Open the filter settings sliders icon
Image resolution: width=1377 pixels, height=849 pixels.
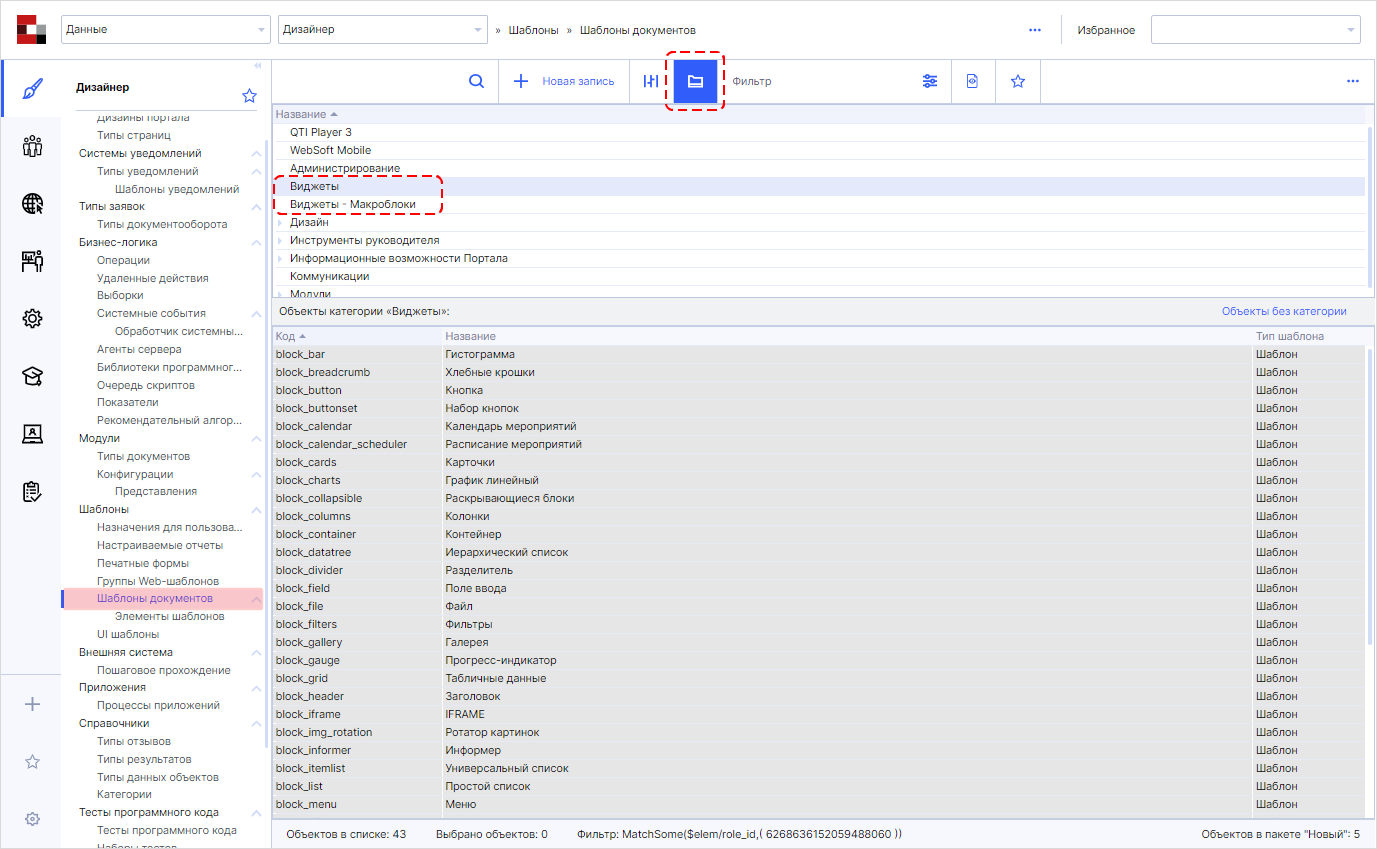click(x=930, y=81)
